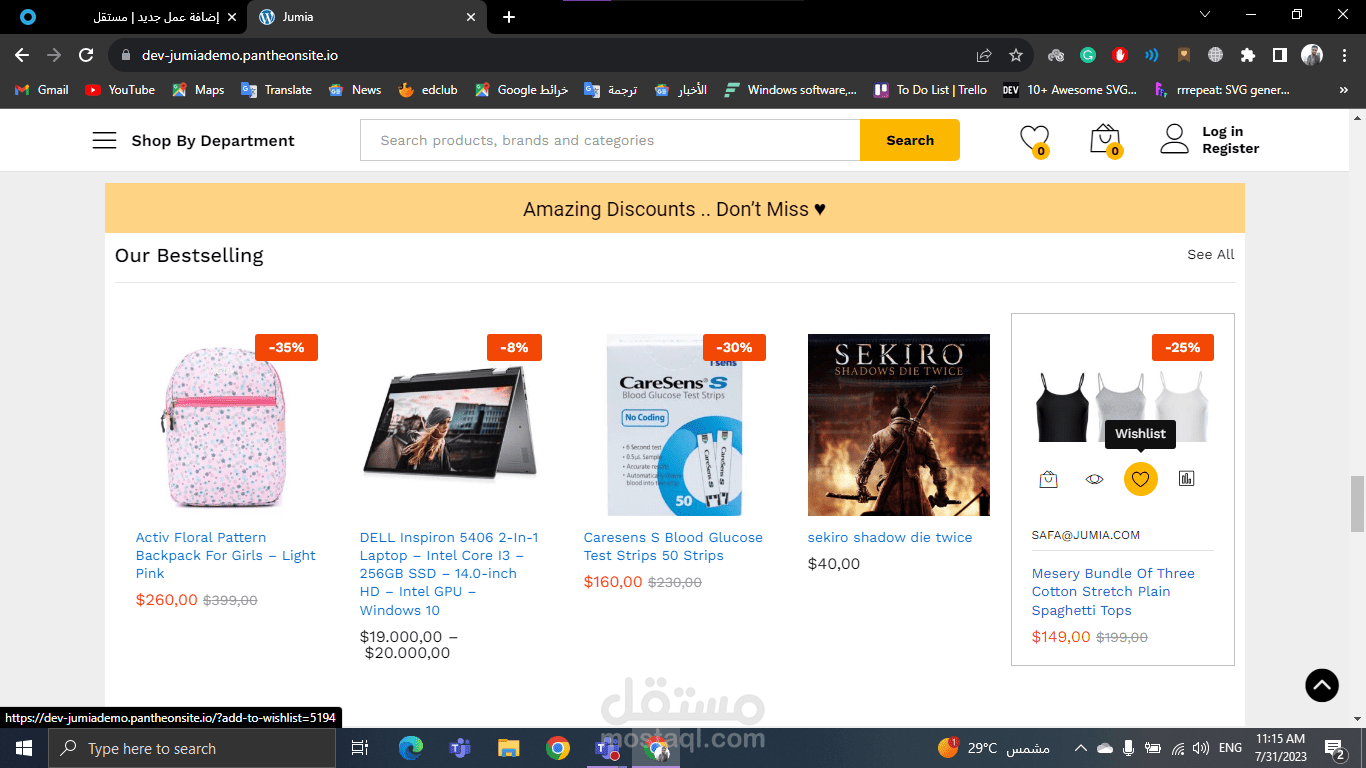The height and width of the screenshot is (768, 1366).
Task: Click the floral backpack product image
Action: (x=226, y=425)
